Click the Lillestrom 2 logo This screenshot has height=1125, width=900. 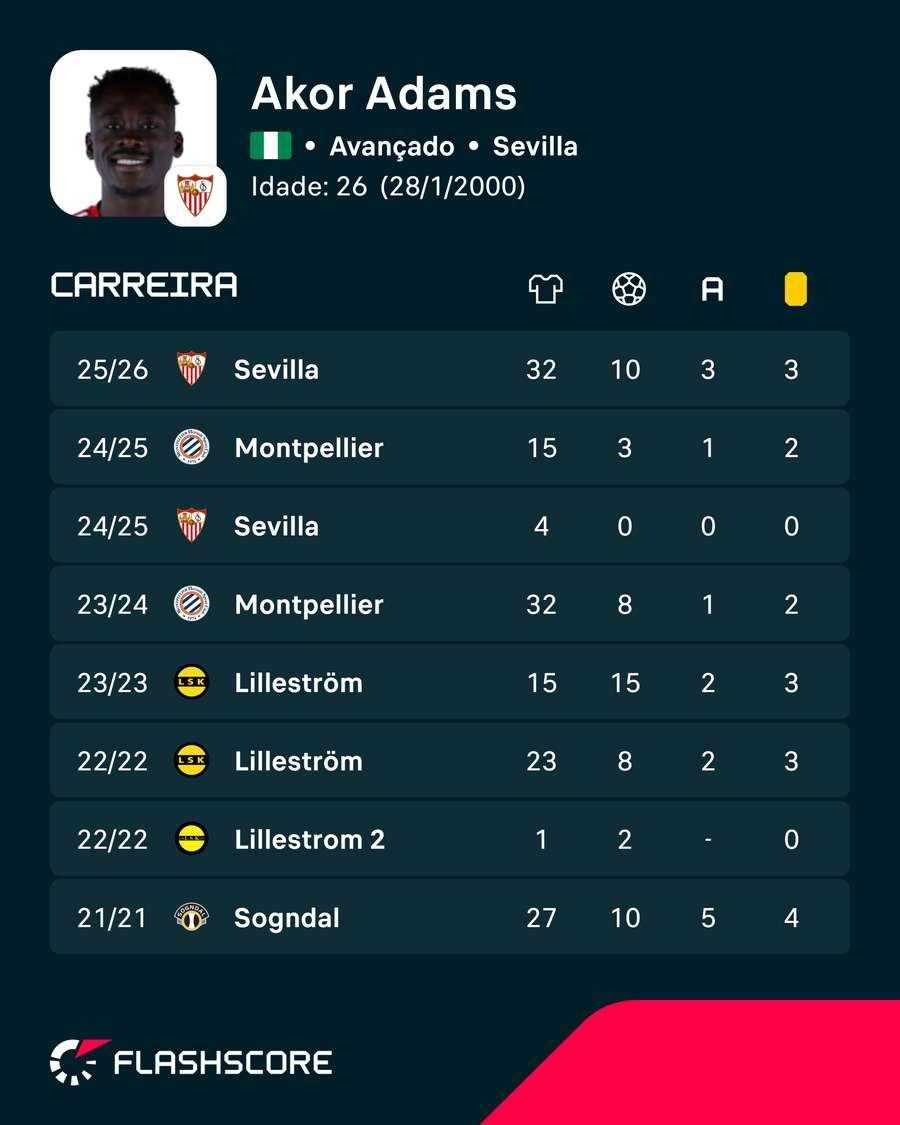pos(192,839)
